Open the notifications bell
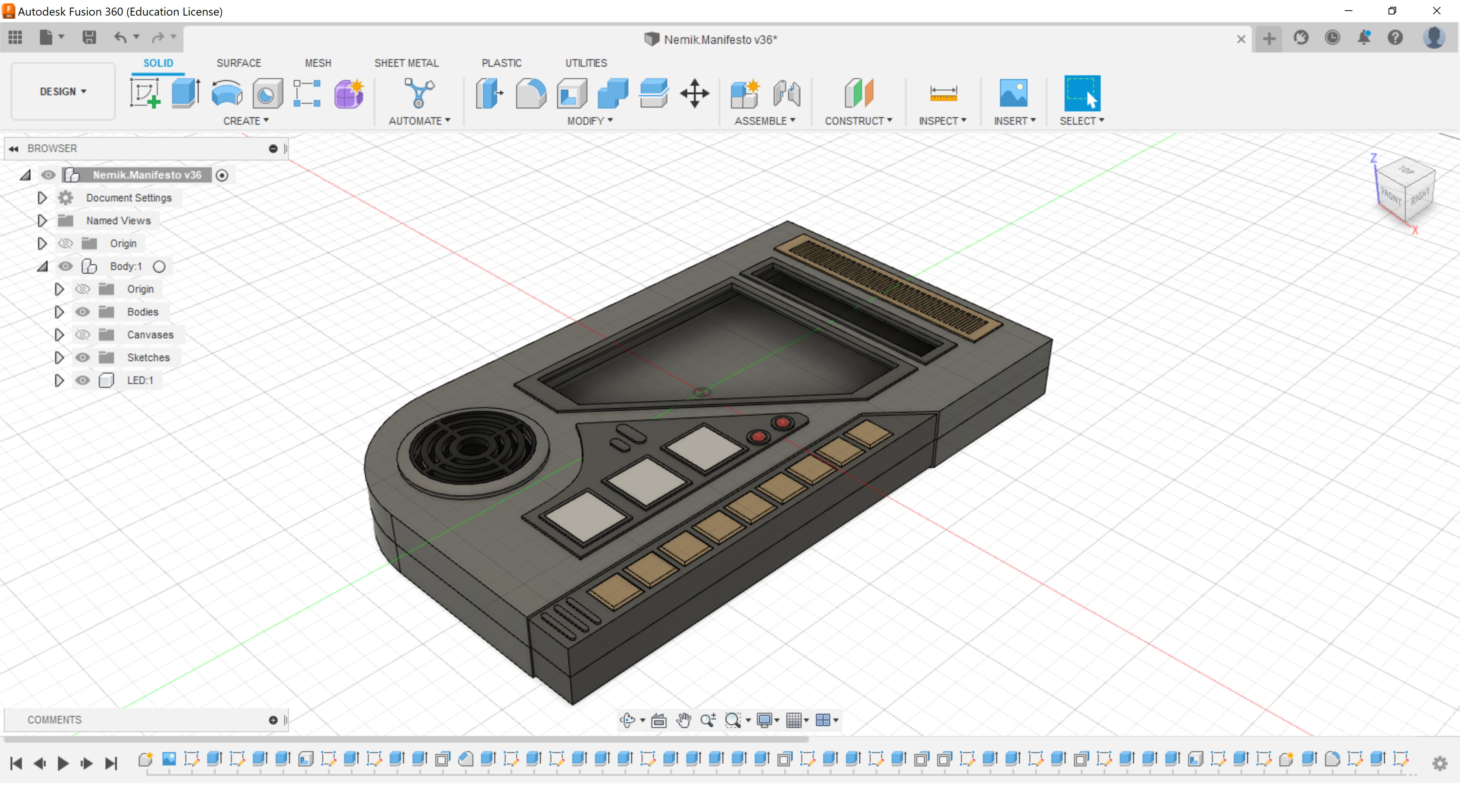The height and width of the screenshot is (812, 1460). coord(1364,38)
